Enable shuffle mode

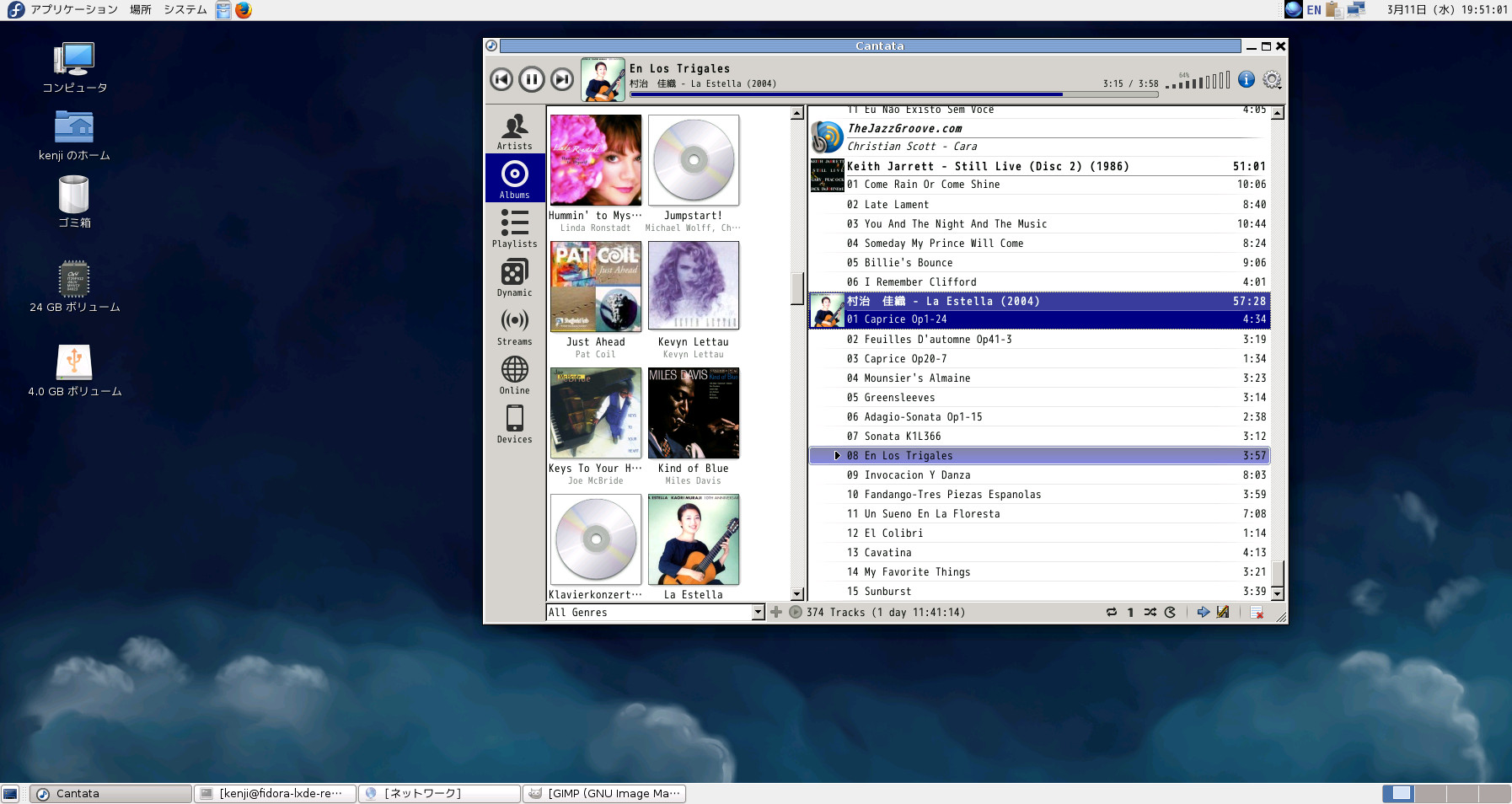pos(1150,613)
